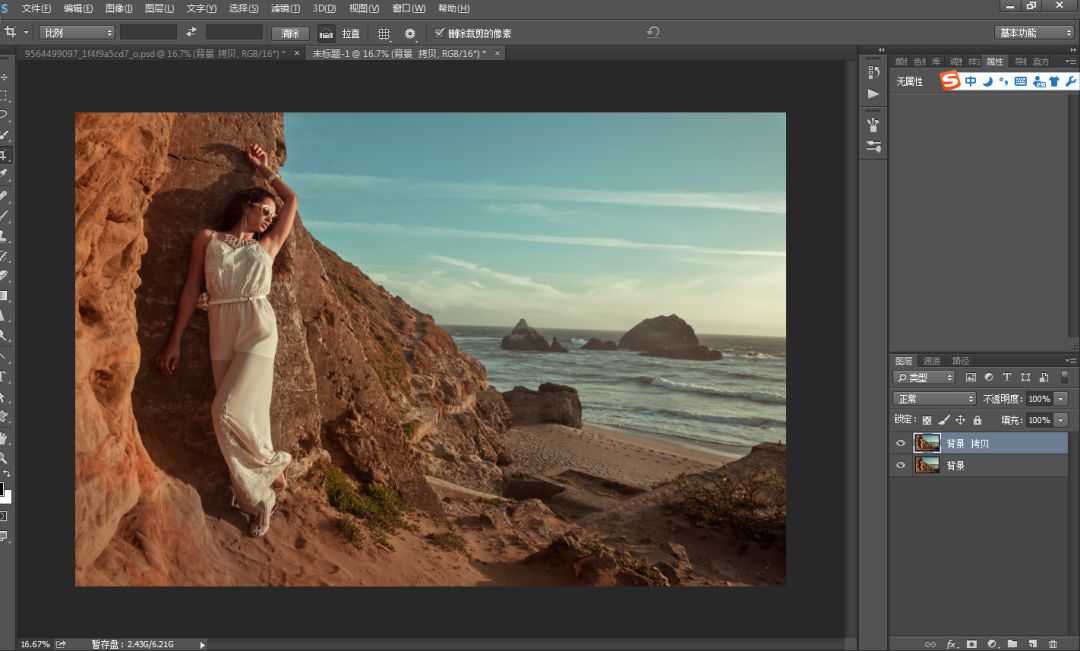Toggle 删除裁剪的像素 checkbox
Image resolution: width=1080 pixels, height=651 pixels.
coord(439,33)
